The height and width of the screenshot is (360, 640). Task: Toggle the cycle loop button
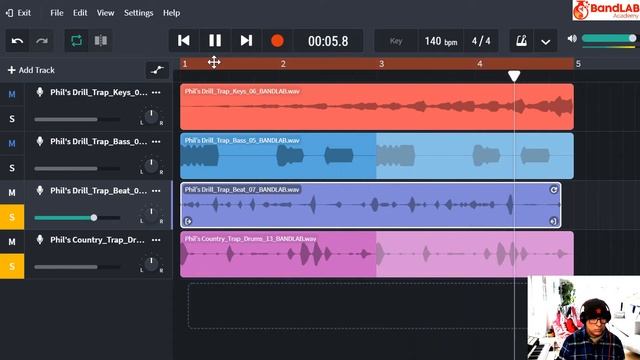76,41
